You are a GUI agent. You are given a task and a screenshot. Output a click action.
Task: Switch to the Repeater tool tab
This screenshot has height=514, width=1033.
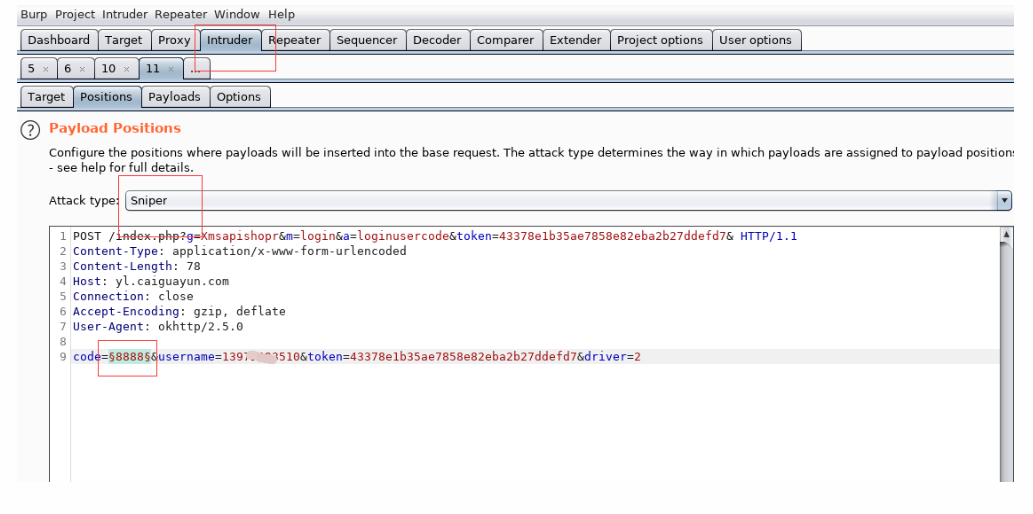294,40
